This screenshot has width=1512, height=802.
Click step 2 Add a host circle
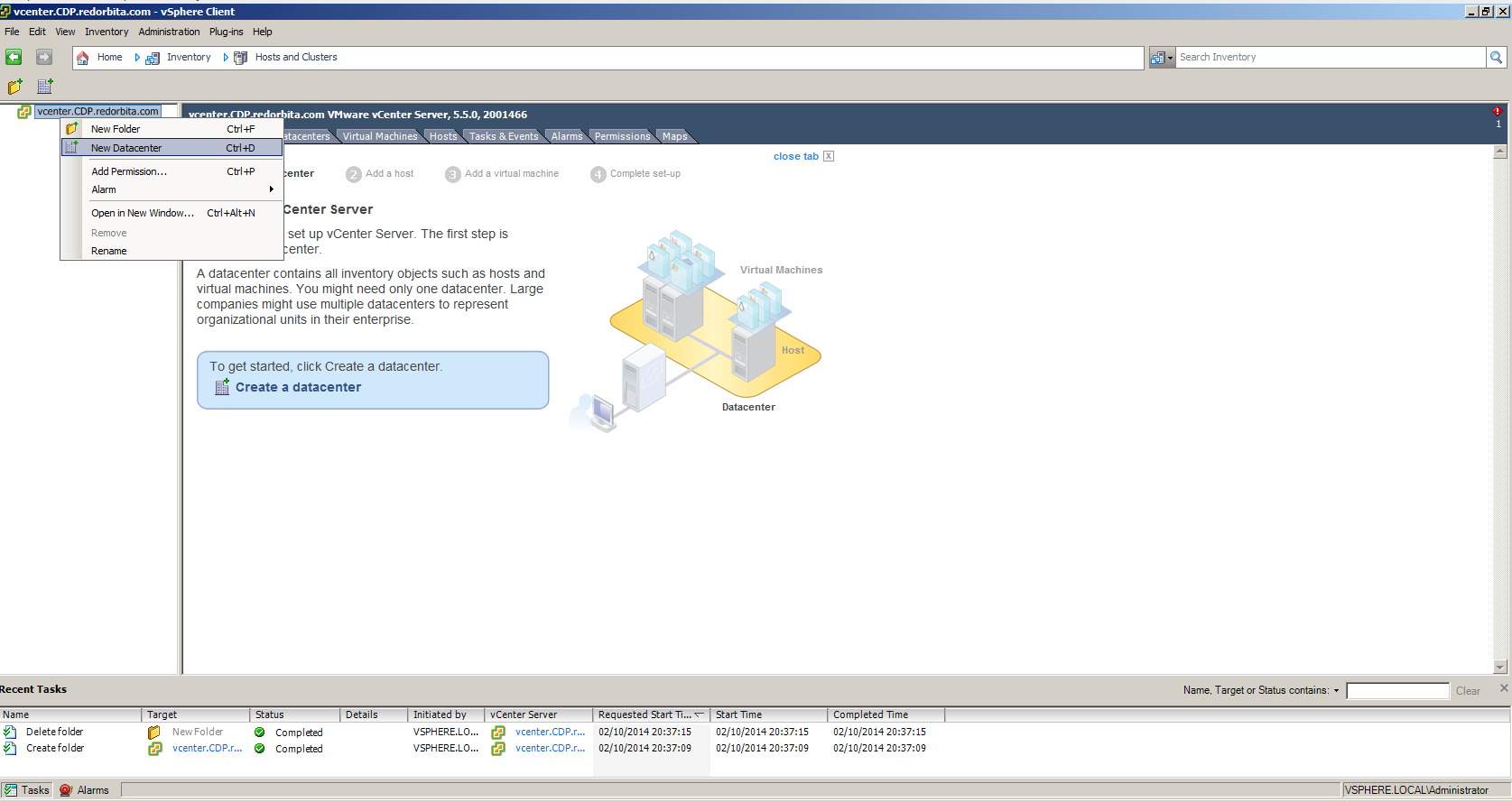point(354,174)
